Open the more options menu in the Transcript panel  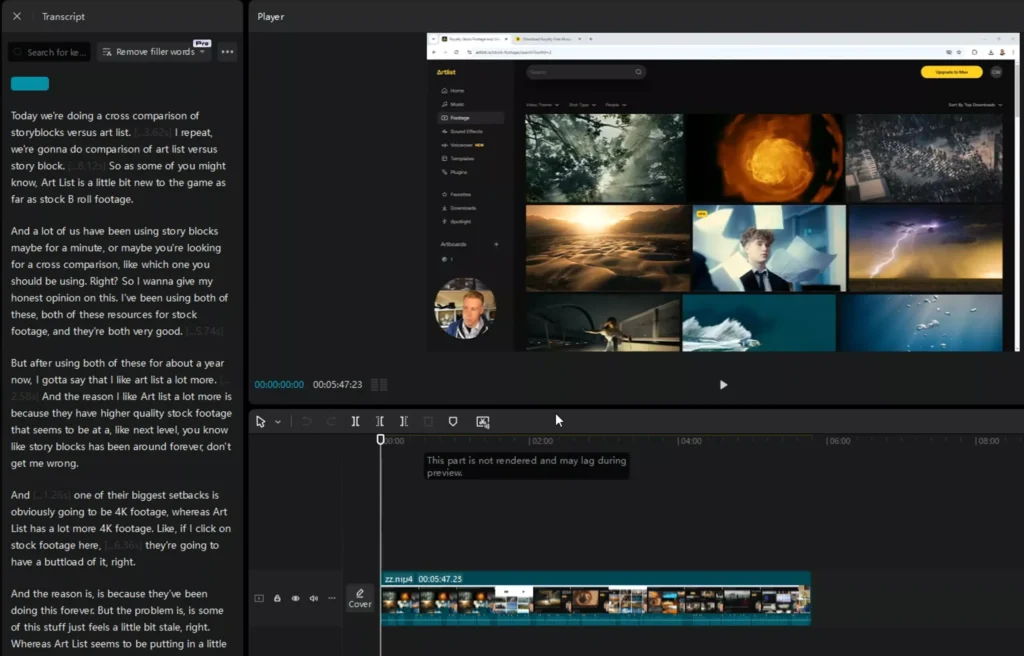(227, 51)
